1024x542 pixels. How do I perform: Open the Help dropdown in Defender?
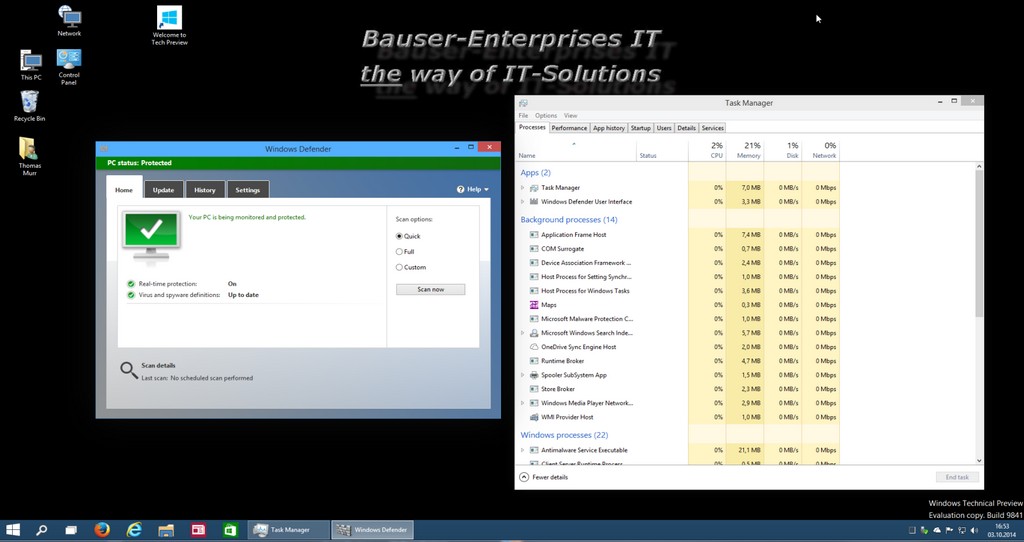(473, 189)
